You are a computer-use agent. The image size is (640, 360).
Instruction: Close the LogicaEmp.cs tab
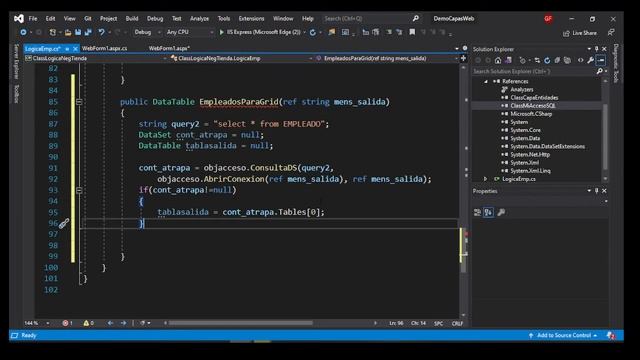75,49
